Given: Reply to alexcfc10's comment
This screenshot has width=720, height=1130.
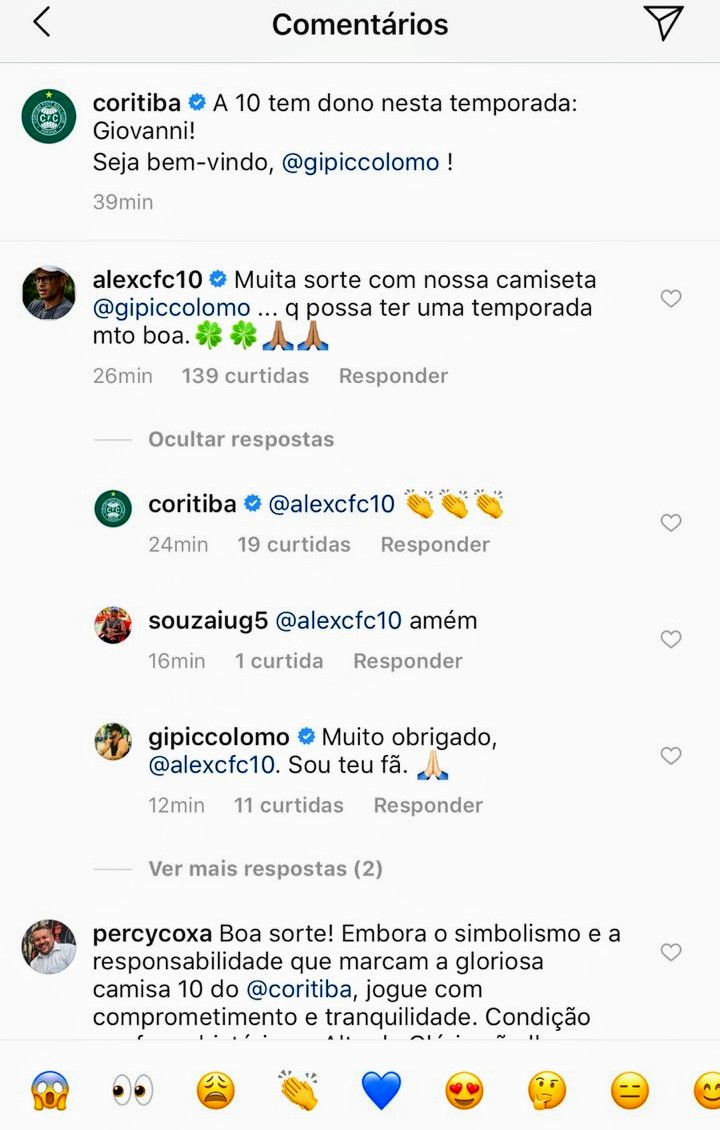Looking at the screenshot, I should pyautogui.click(x=393, y=376).
